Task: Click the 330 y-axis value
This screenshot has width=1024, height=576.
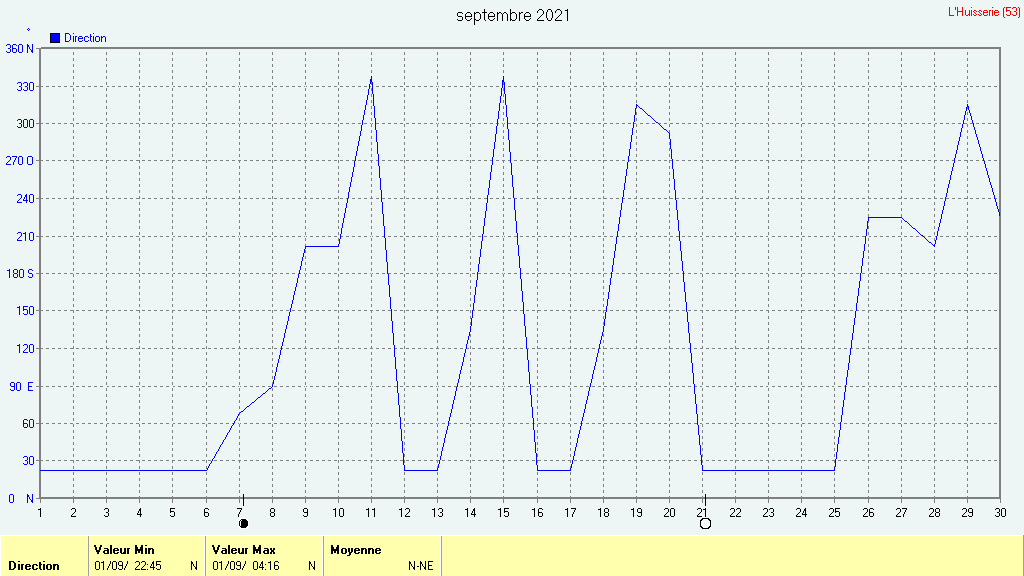Action: pyautogui.click(x=25, y=87)
